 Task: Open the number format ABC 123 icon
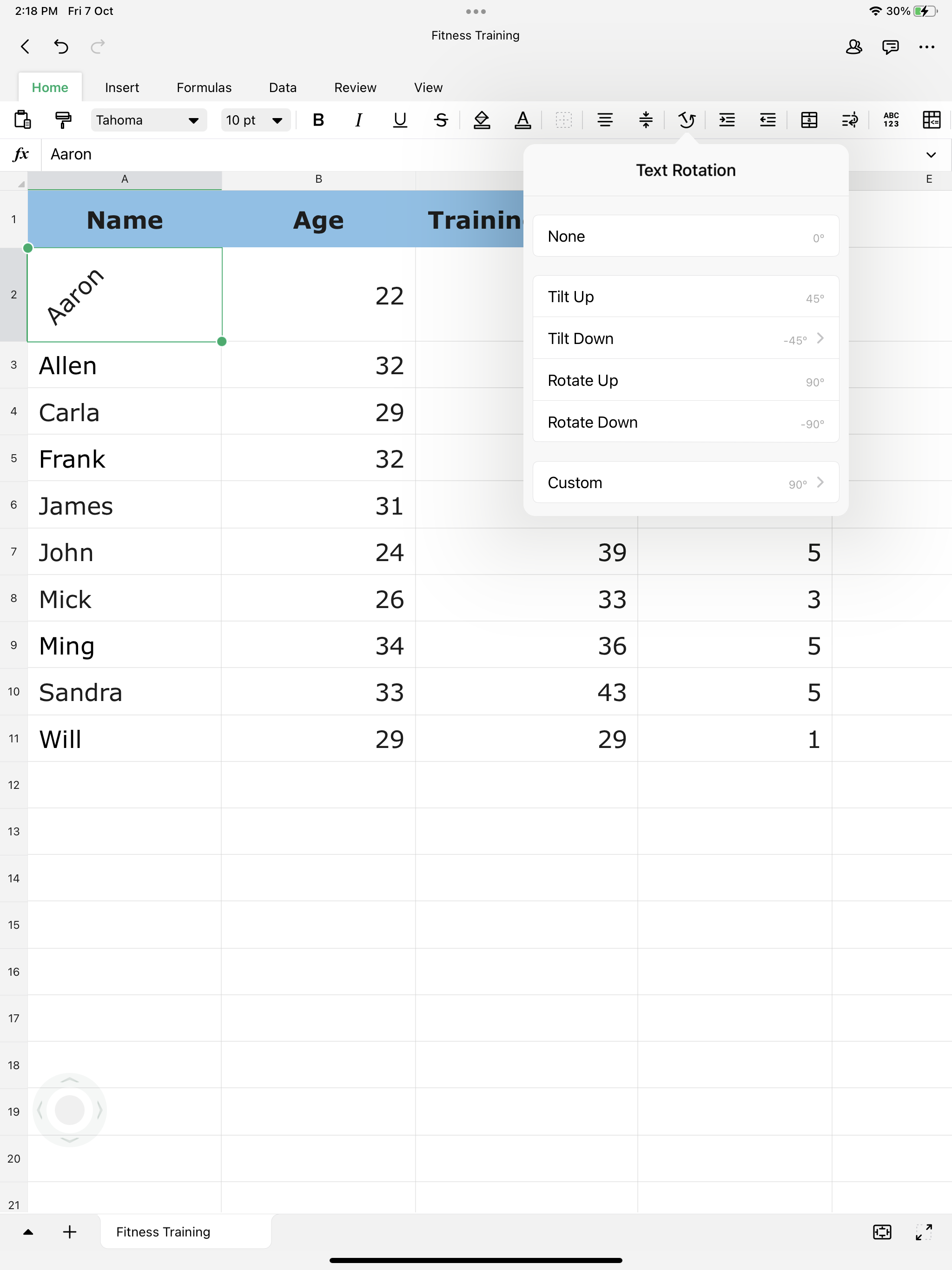click(891, 120)
